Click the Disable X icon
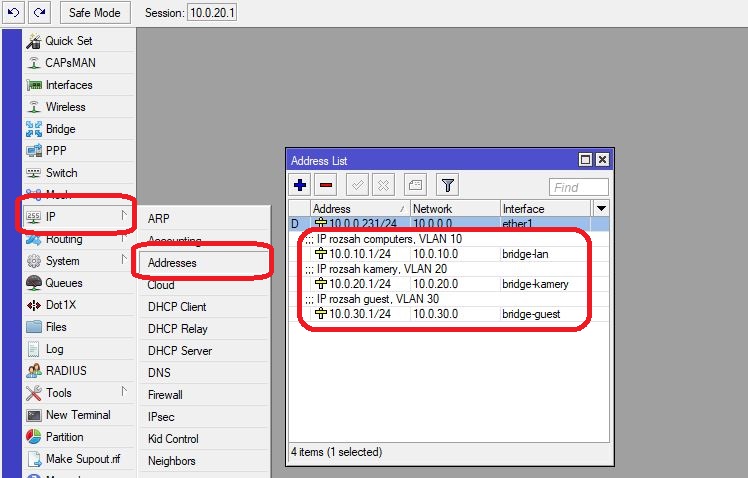Image resolution: width=748 pixels, height=478 pixels. (x=383, y=185)
